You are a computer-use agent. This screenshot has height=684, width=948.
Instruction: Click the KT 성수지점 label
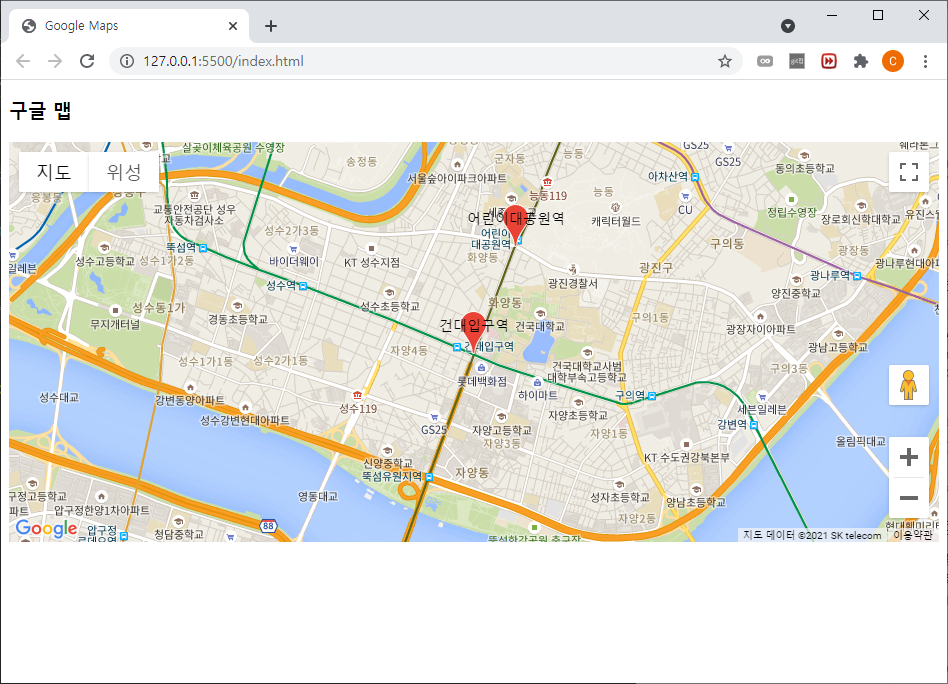click(372, 262)
